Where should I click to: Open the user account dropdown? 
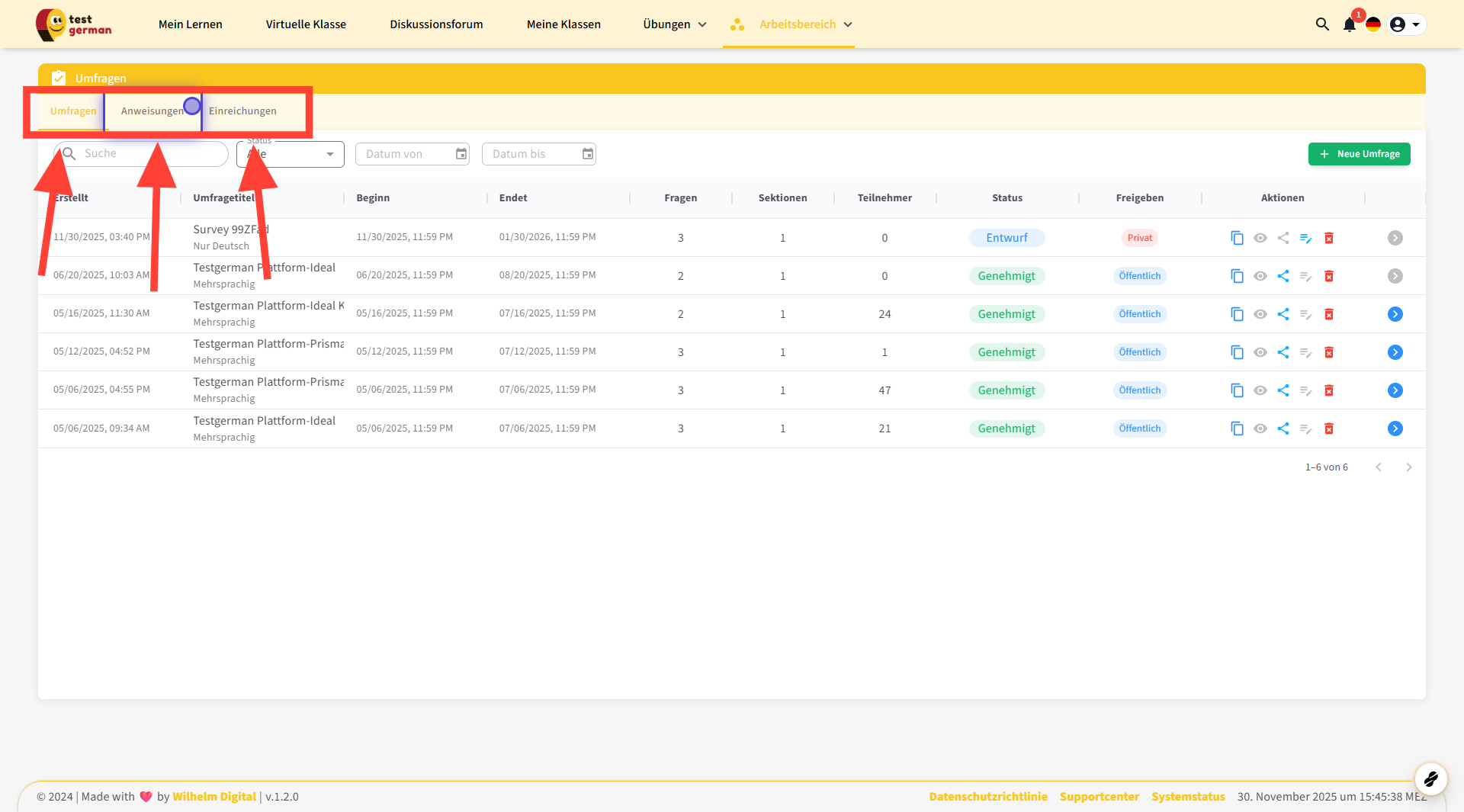[1405, 24]
